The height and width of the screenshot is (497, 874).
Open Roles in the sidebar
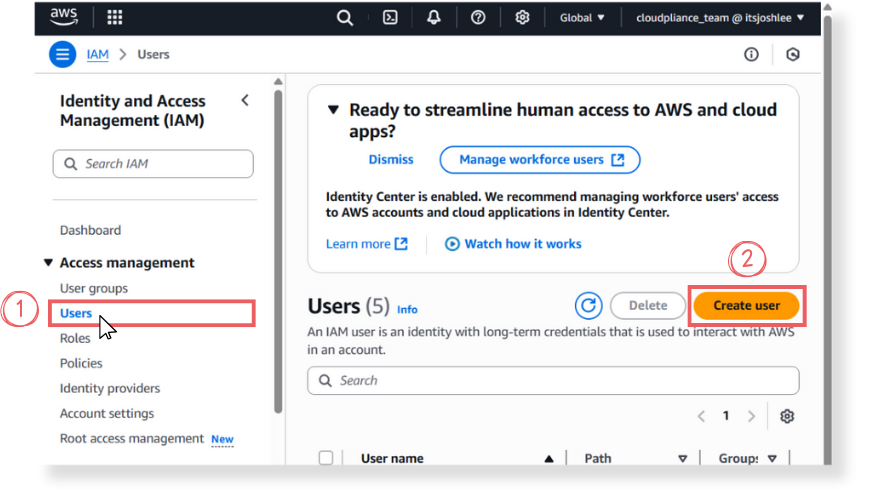[x=75, y=338]
